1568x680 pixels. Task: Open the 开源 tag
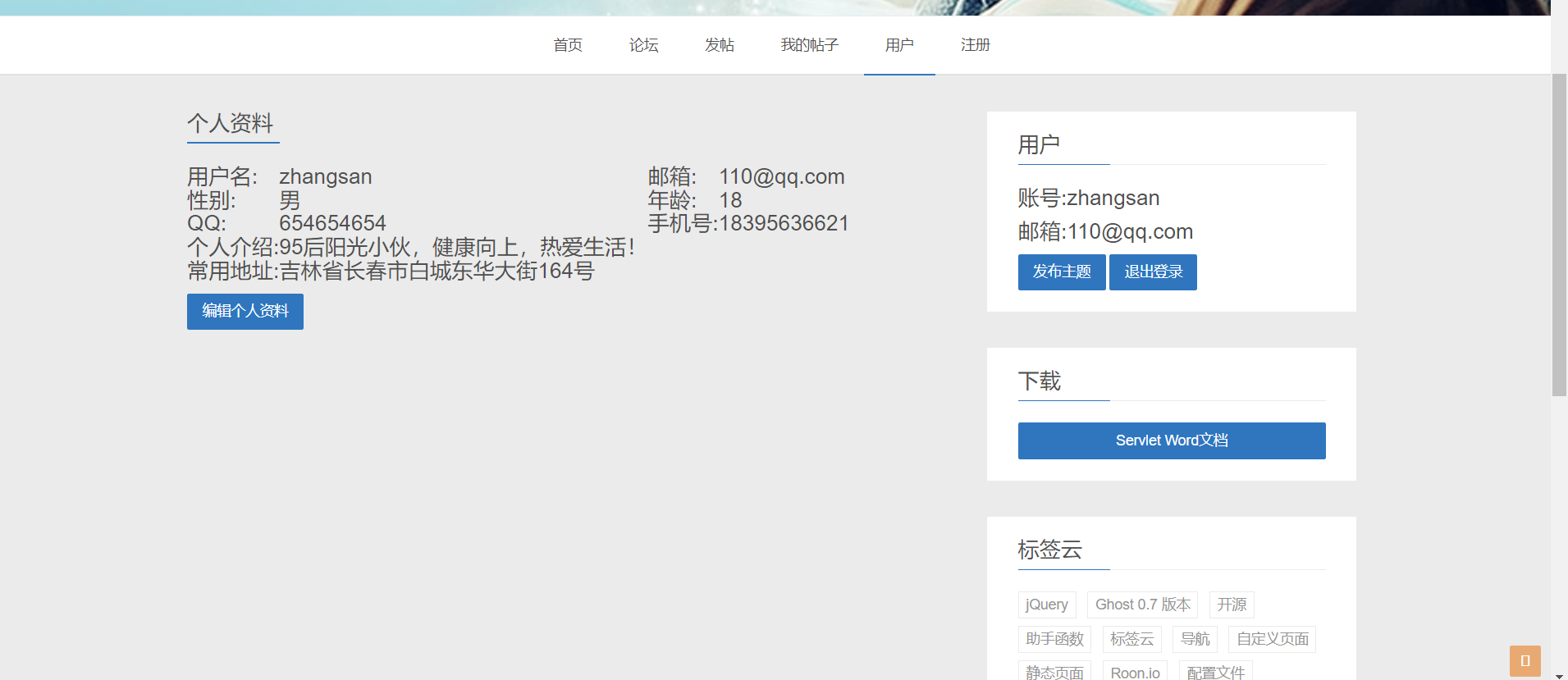1232,605
